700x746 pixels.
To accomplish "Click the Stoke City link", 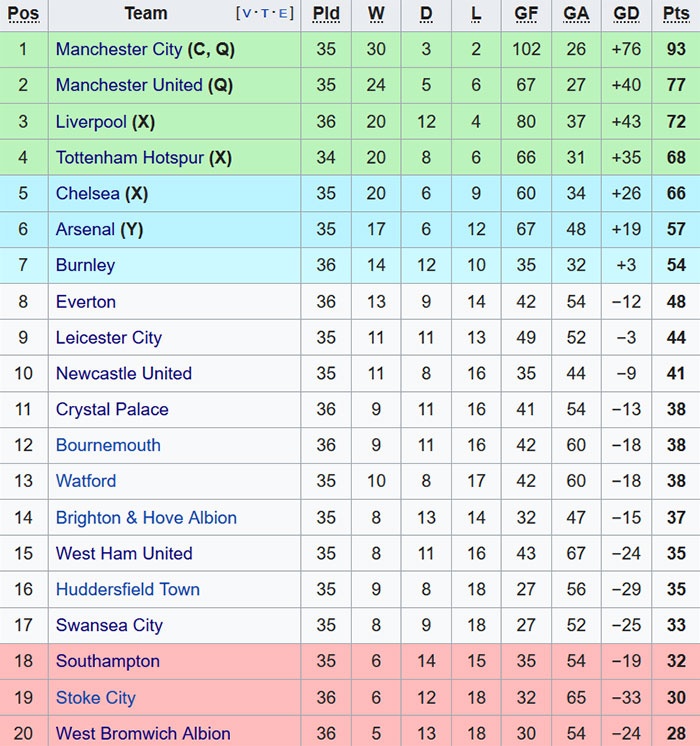I will point(96,698).
